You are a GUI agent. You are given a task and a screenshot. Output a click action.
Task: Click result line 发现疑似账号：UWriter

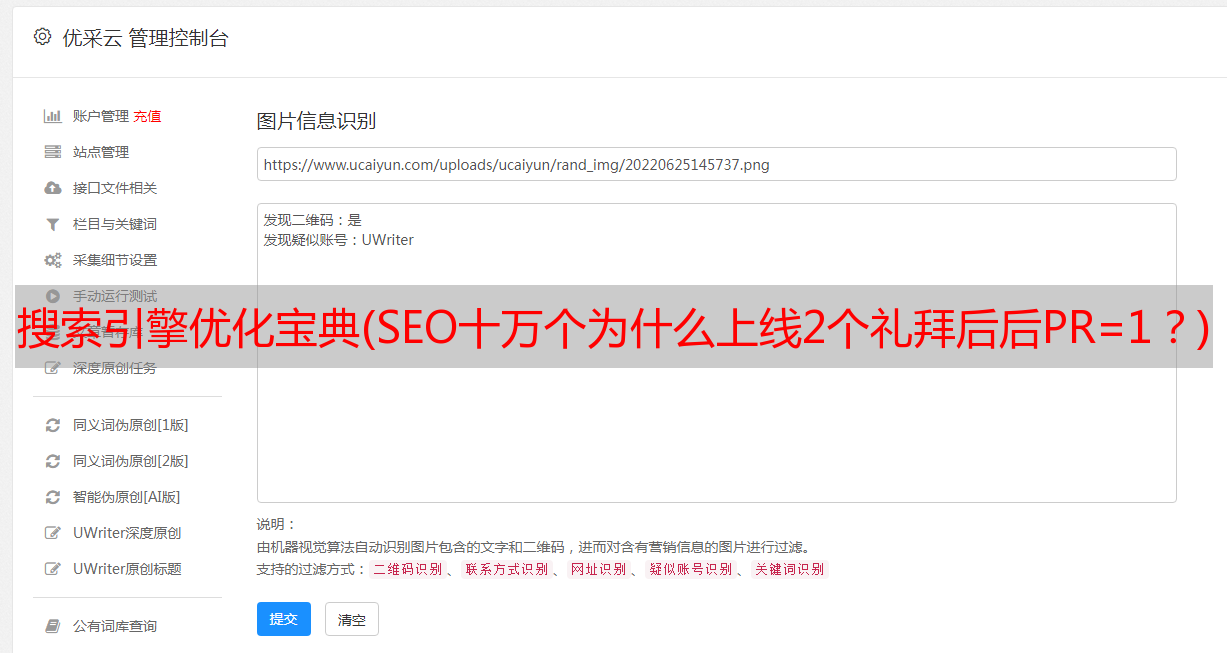(x=338, y=240)
